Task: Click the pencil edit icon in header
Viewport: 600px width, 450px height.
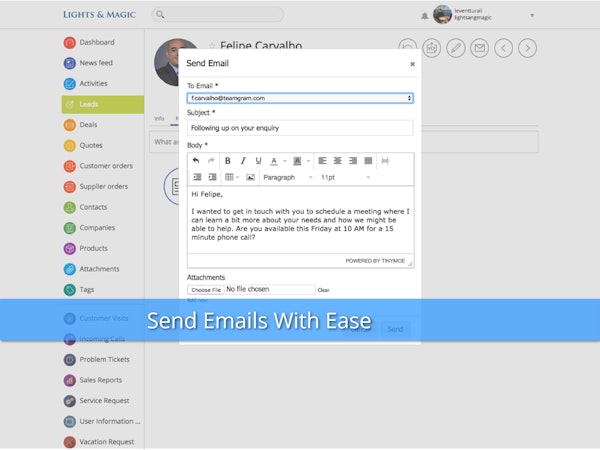Action: (455, 48)
